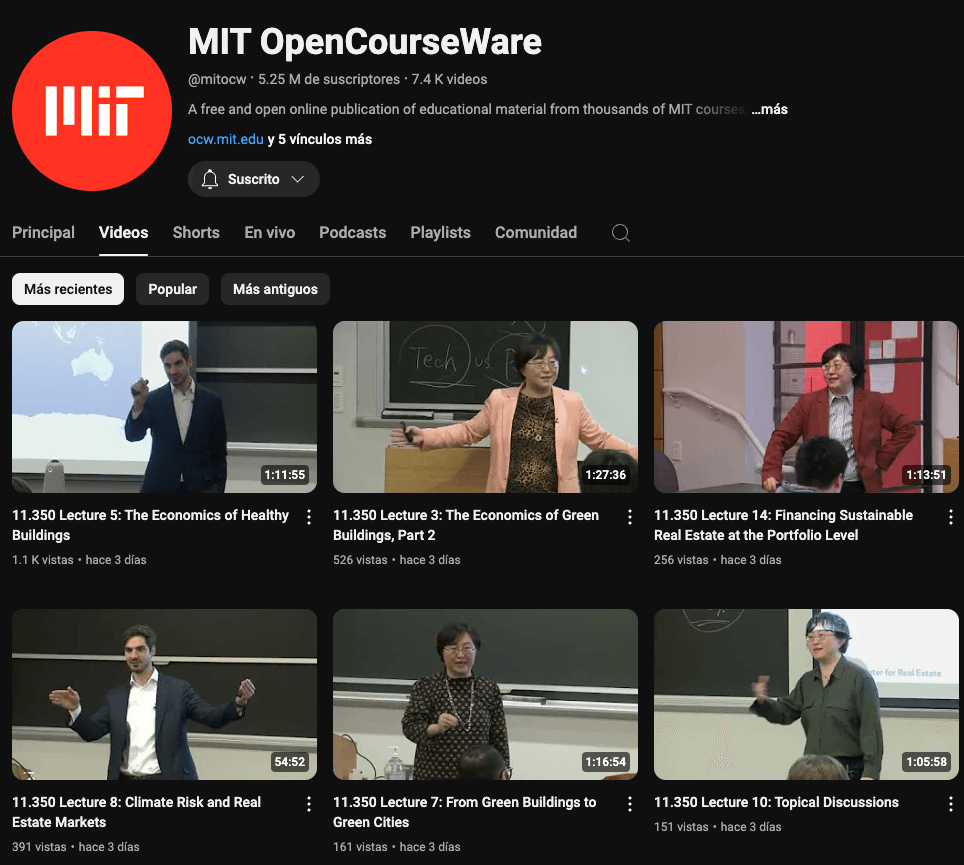Open the Podcasts tab
Viewport: 964px width, 865px height.
click(352, 232)
